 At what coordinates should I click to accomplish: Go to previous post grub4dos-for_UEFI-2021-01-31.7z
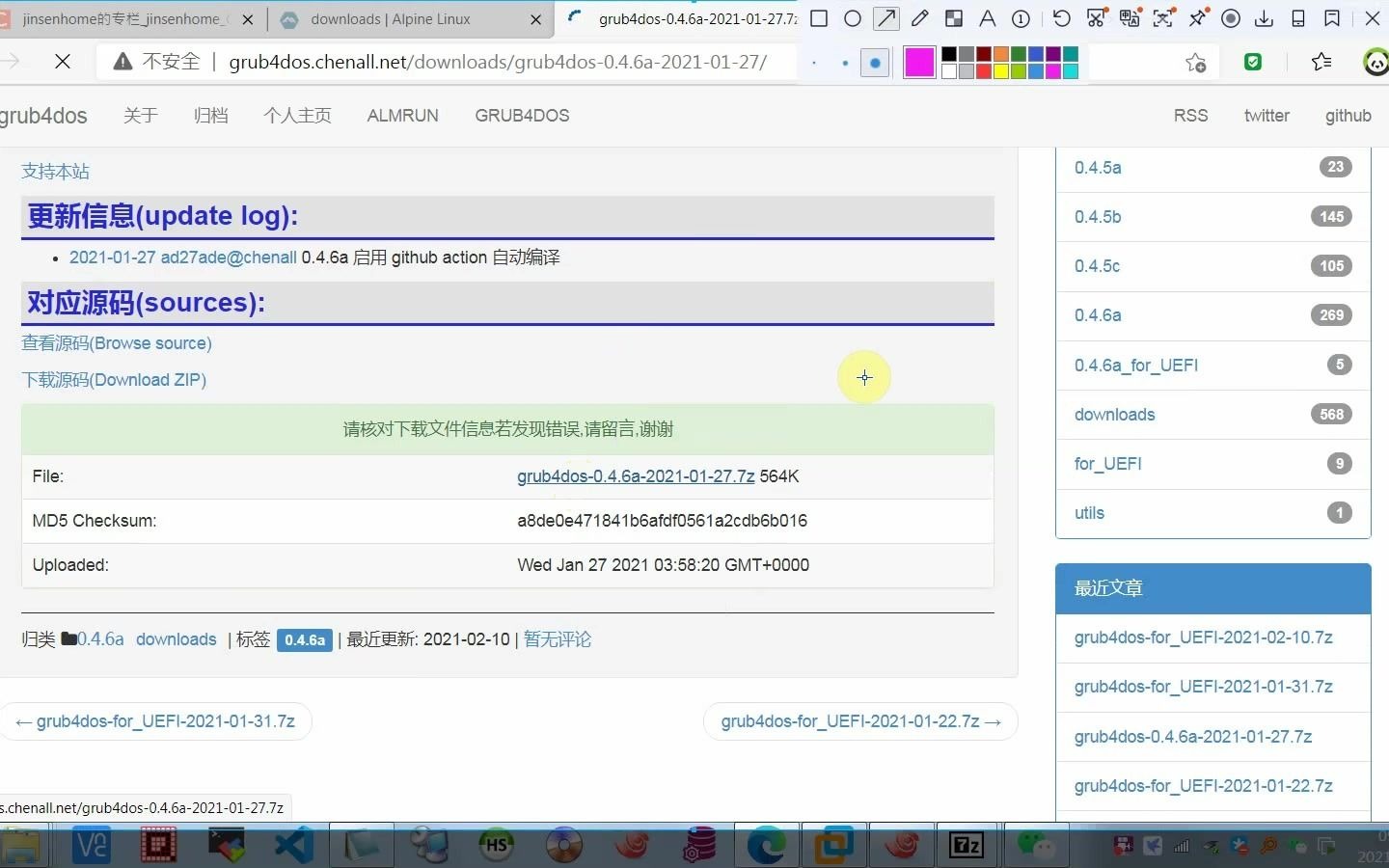[155, 721]
